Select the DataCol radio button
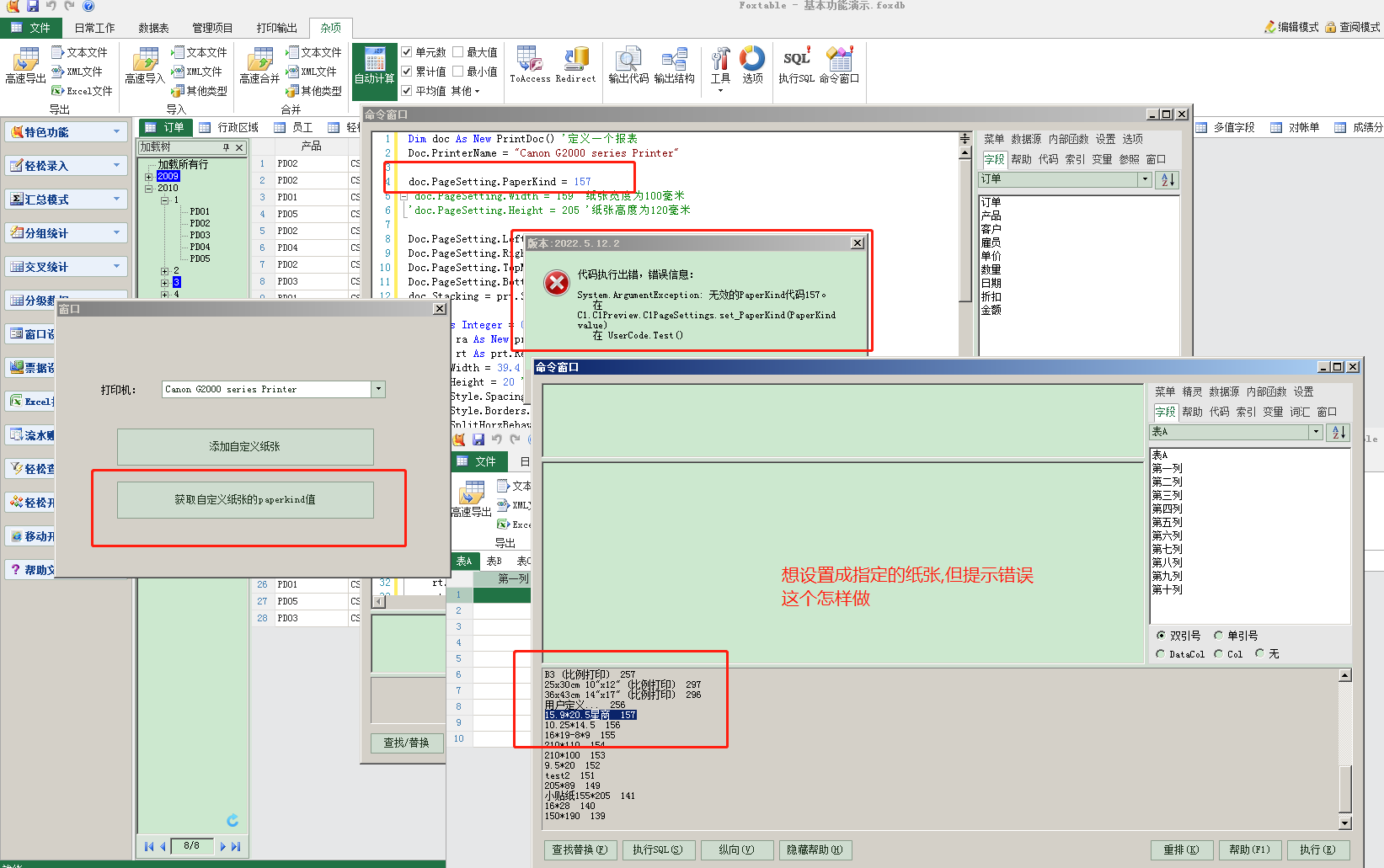Screen dimensions: 1384x868 (x=1161, y=654)
